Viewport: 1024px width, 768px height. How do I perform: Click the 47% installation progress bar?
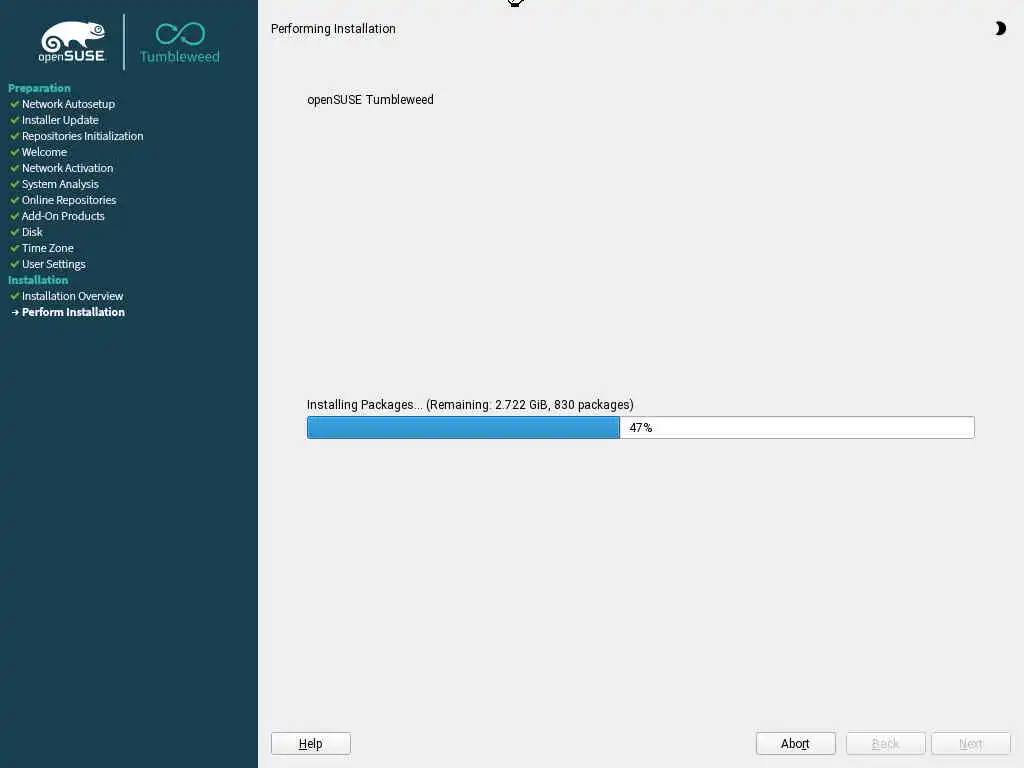point(641,427)
